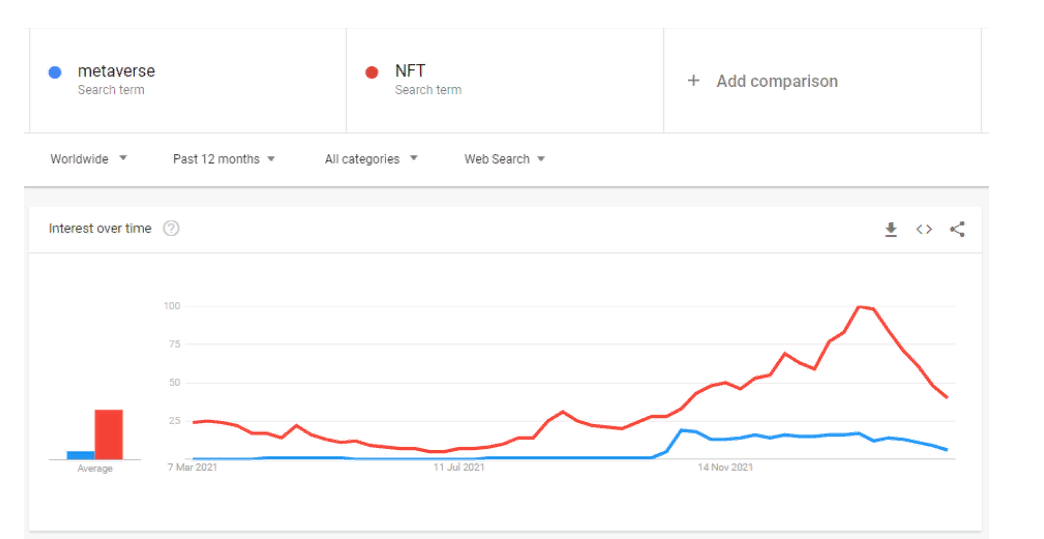This screenshot has height=539, width=1044.
Task: Click the blue metaverse color dot
Action: (55, 72)
